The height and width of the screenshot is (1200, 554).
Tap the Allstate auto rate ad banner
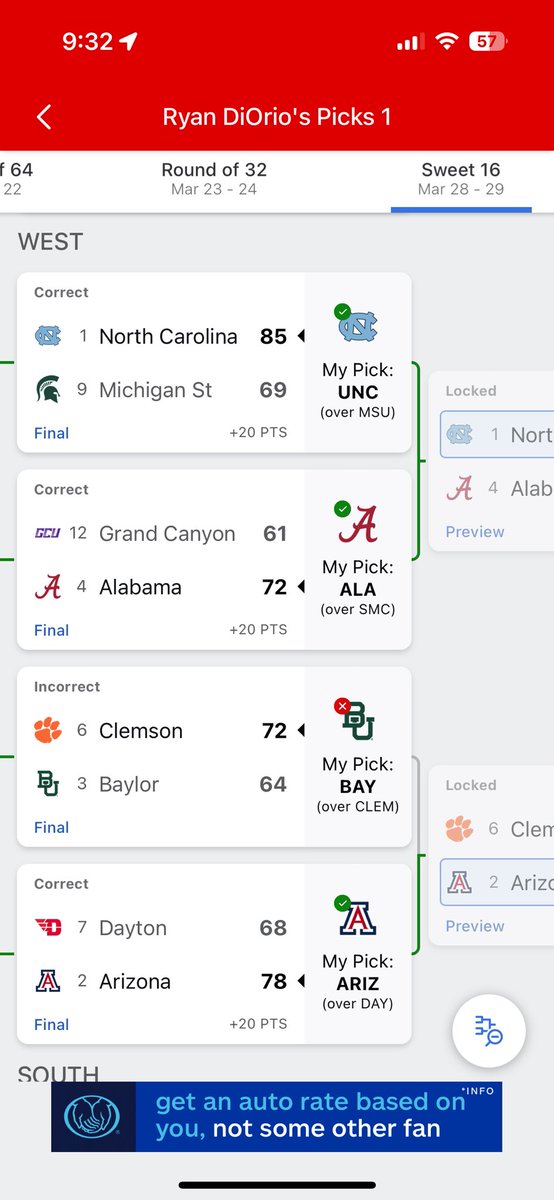[x=277, y=1116]
